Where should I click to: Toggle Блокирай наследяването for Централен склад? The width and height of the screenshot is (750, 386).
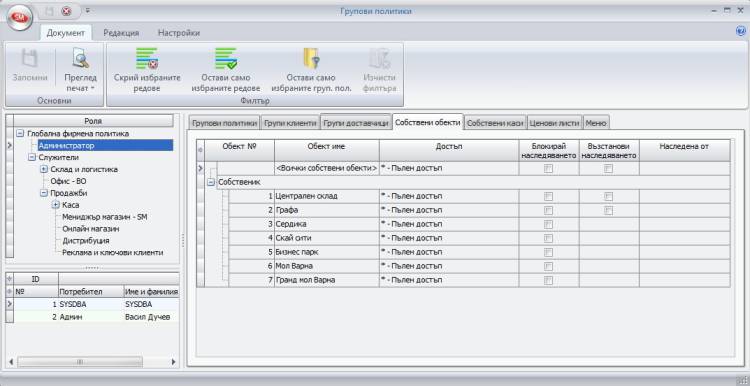tap(549, 196)
